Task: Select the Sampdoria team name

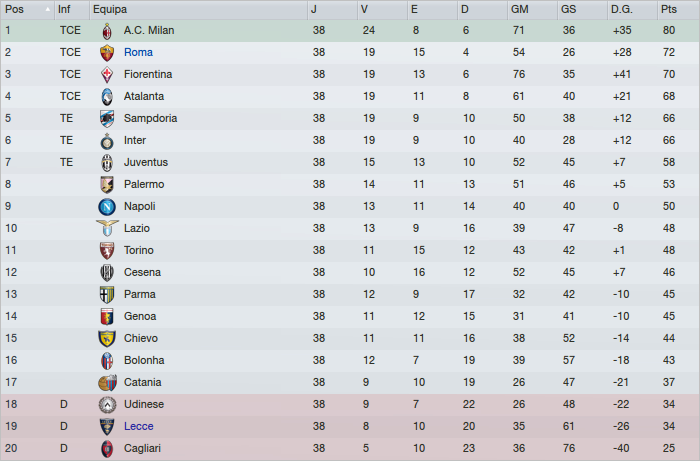Action: click(x=150, y=118)
